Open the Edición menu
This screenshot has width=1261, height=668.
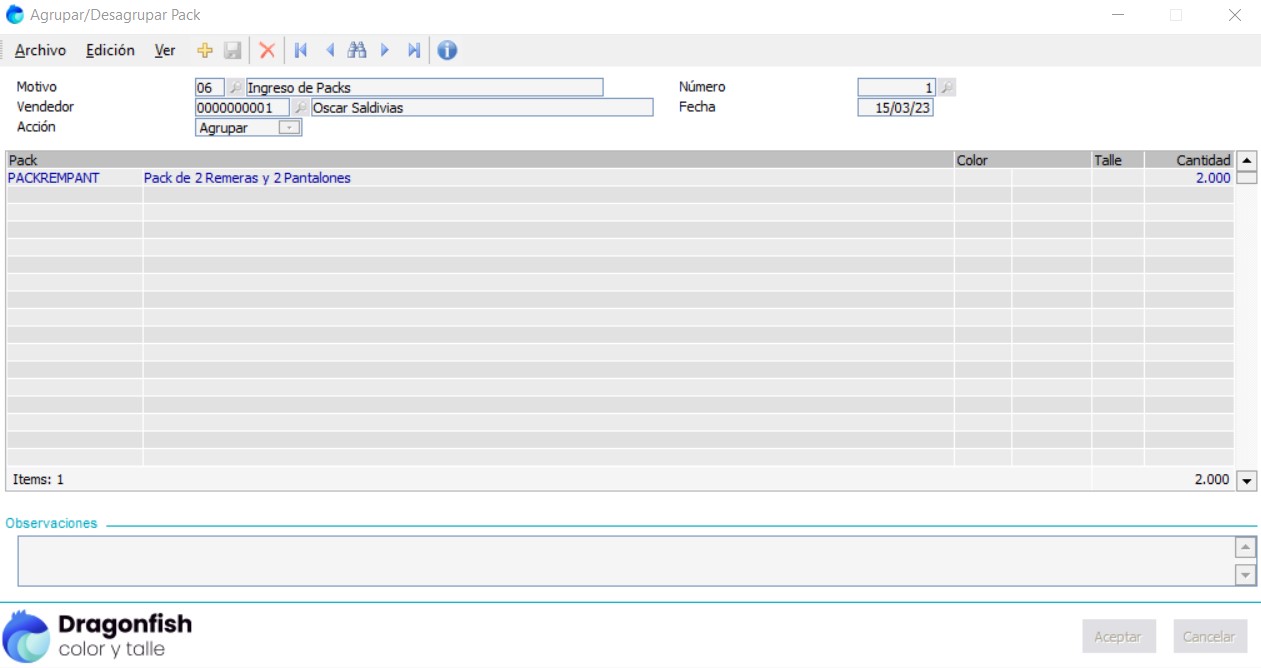[x=110, y=50]
